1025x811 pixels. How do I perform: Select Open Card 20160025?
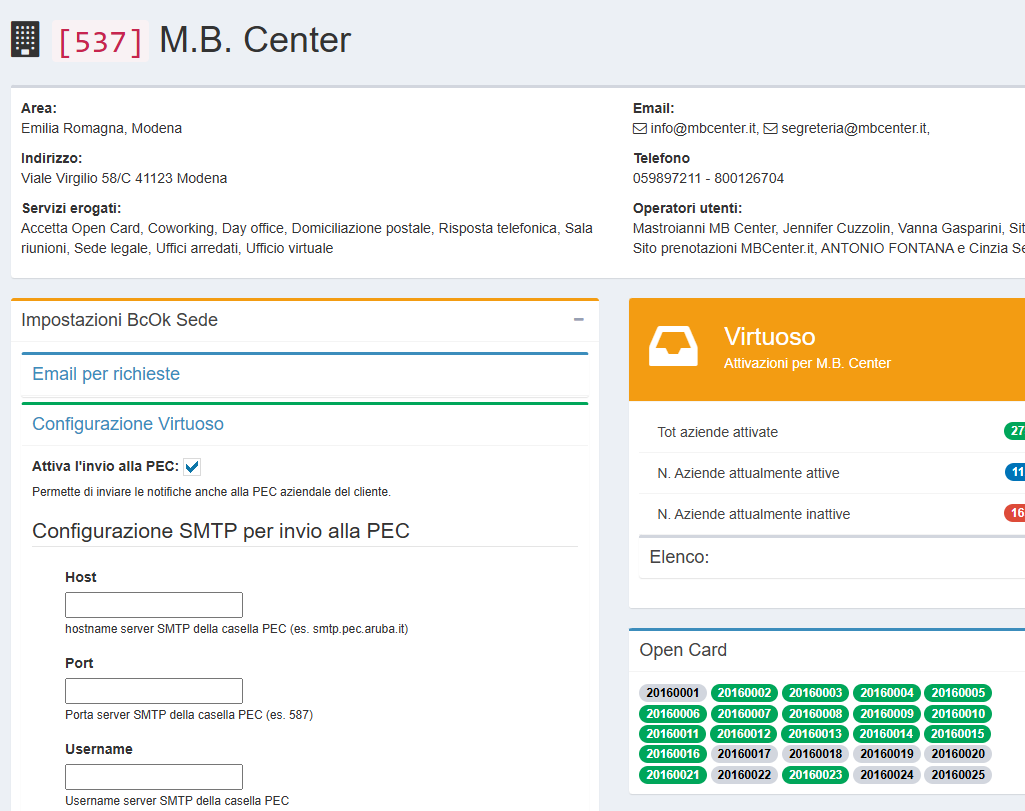(958, 775)
